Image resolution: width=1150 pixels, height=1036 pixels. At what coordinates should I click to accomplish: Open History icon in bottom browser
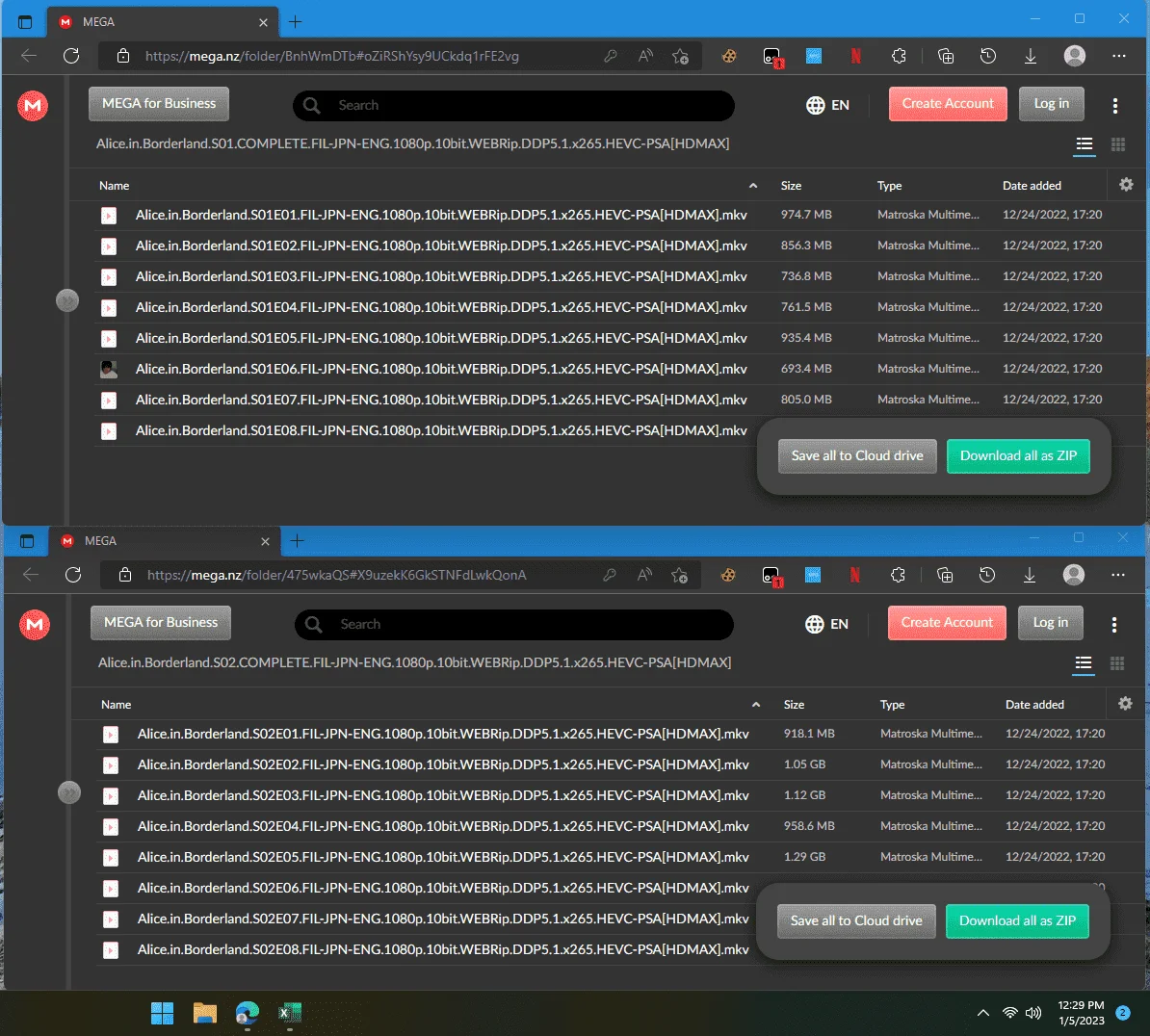click(x=987, y=575)
